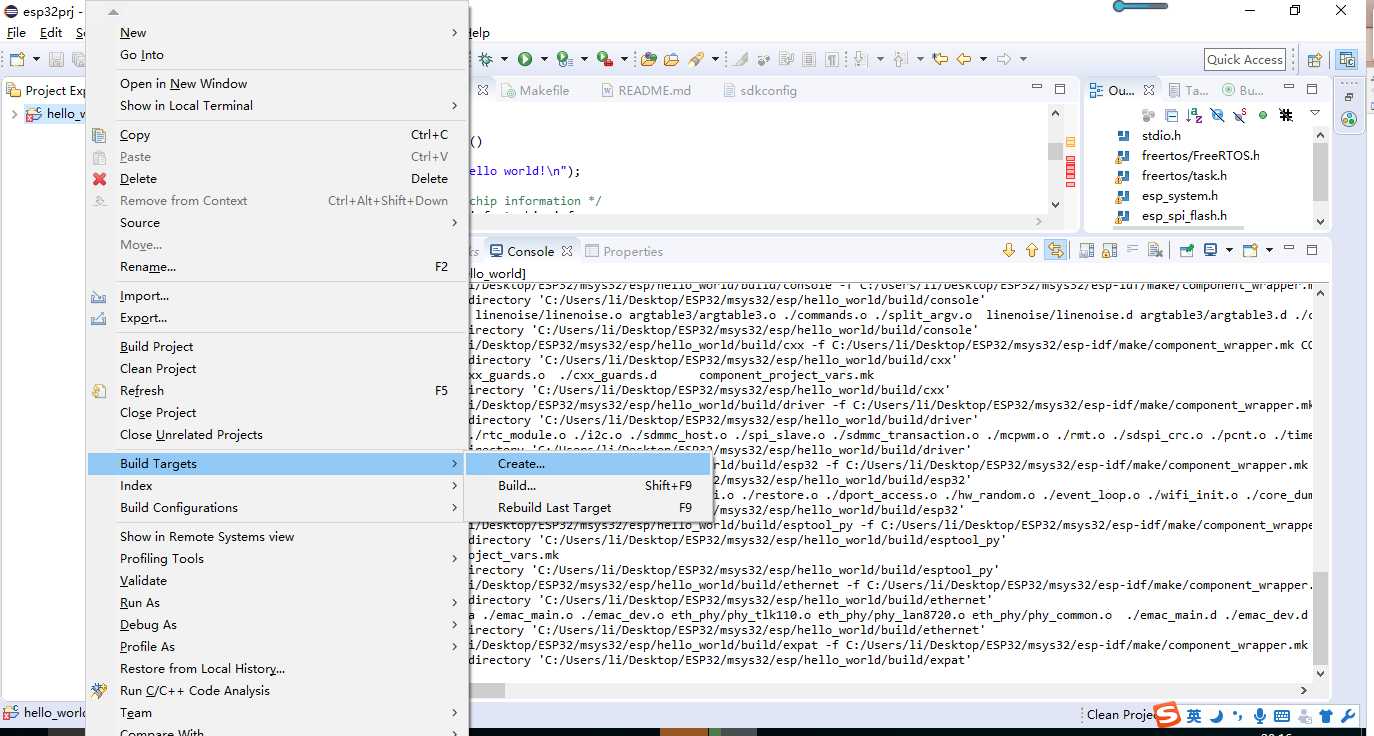The width and height of the screenshot is (1374, 736).
Task: Select Build Project in context menu
Action: click(x=277, y=347)
